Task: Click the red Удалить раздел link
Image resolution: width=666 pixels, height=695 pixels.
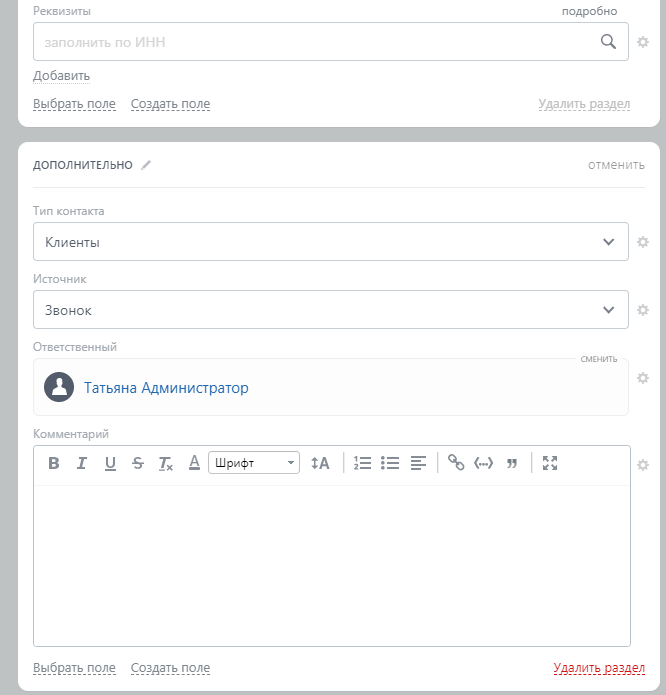Action: point(599,668)
